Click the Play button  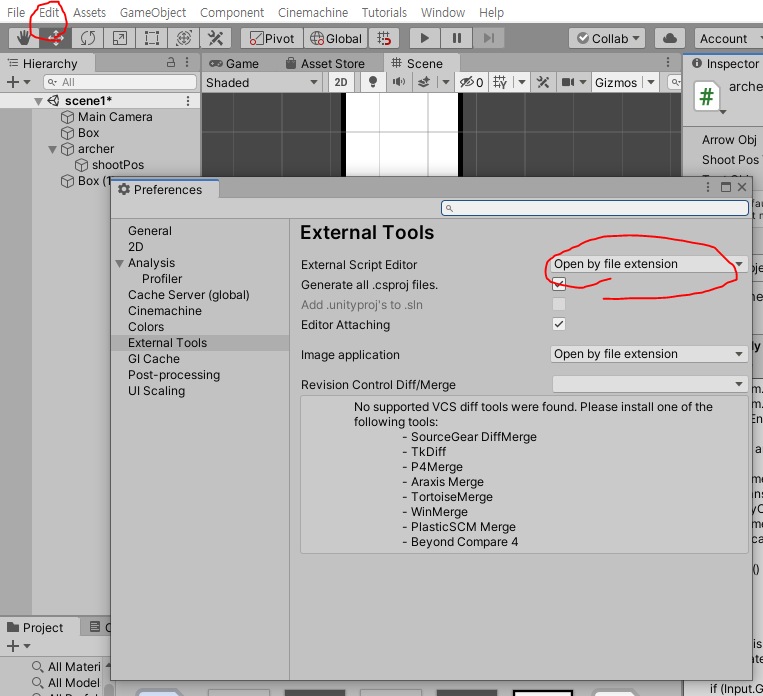click(424, 38)
